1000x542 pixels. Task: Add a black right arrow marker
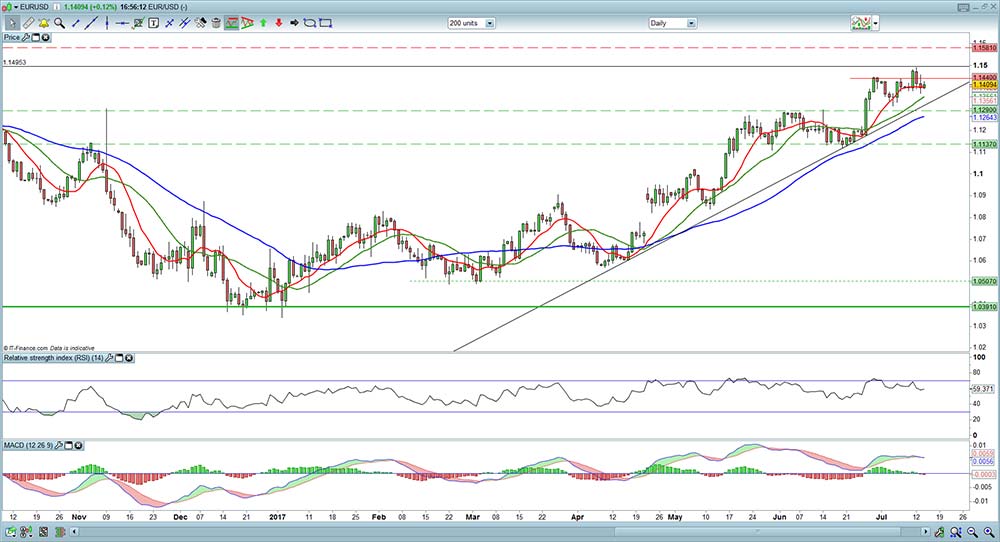point(294,23)
